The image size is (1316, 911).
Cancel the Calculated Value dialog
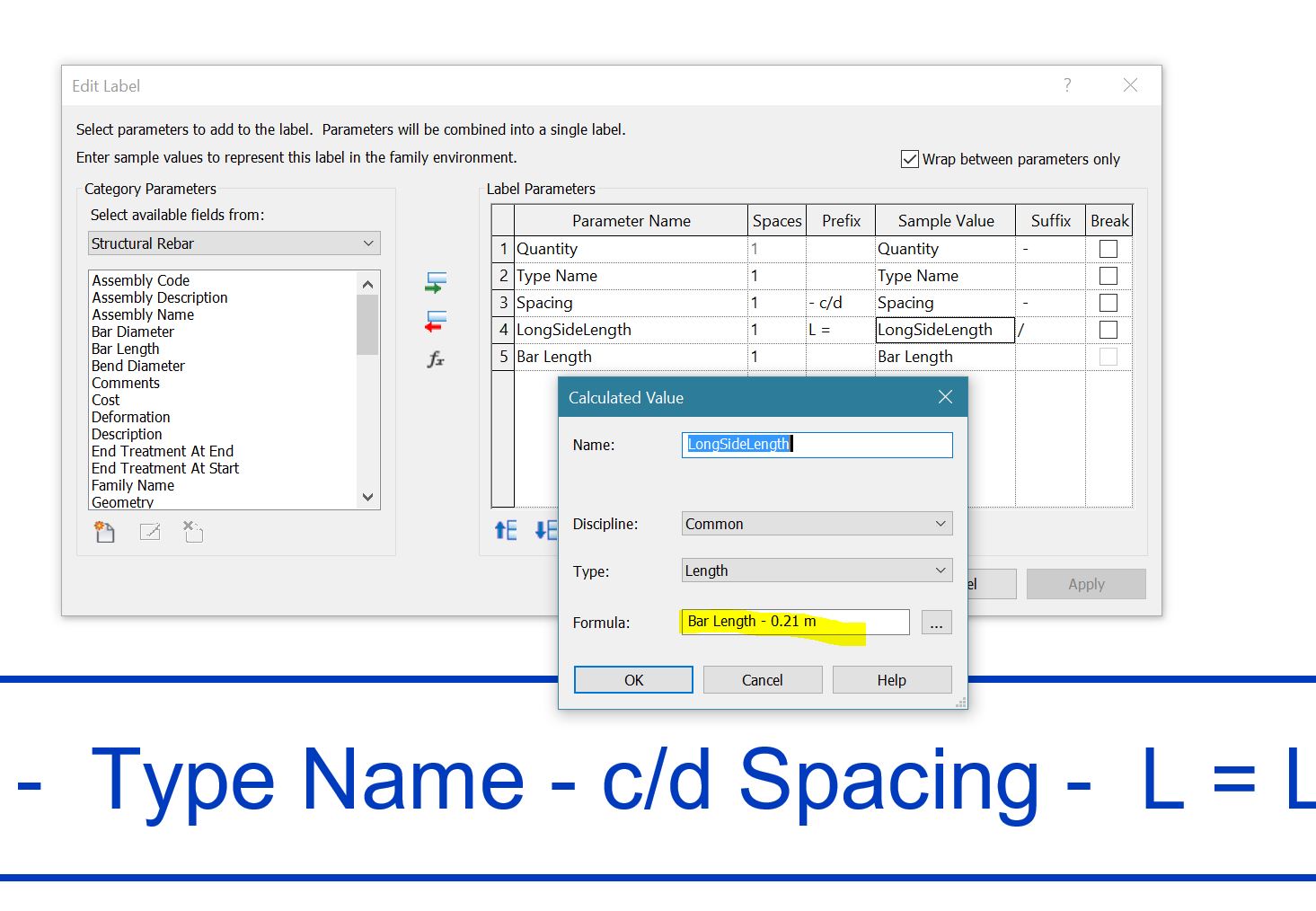click(x=762, y=679)
